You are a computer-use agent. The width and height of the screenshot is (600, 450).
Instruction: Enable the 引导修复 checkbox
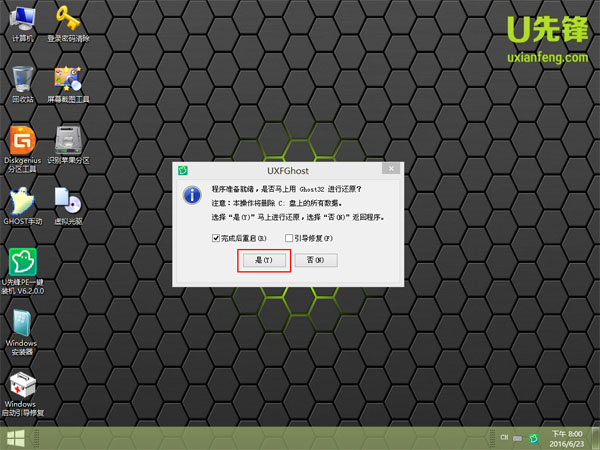tap(289, 238)
